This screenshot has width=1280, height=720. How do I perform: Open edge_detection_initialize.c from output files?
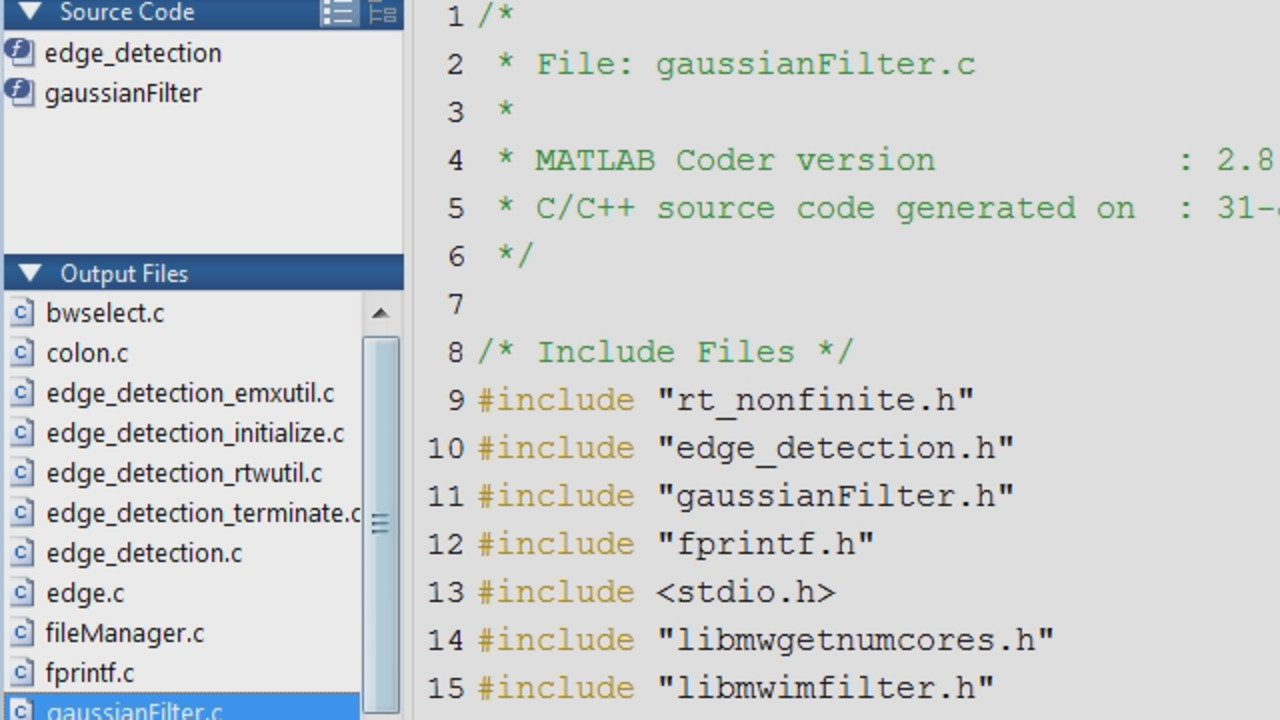[195, 433]
